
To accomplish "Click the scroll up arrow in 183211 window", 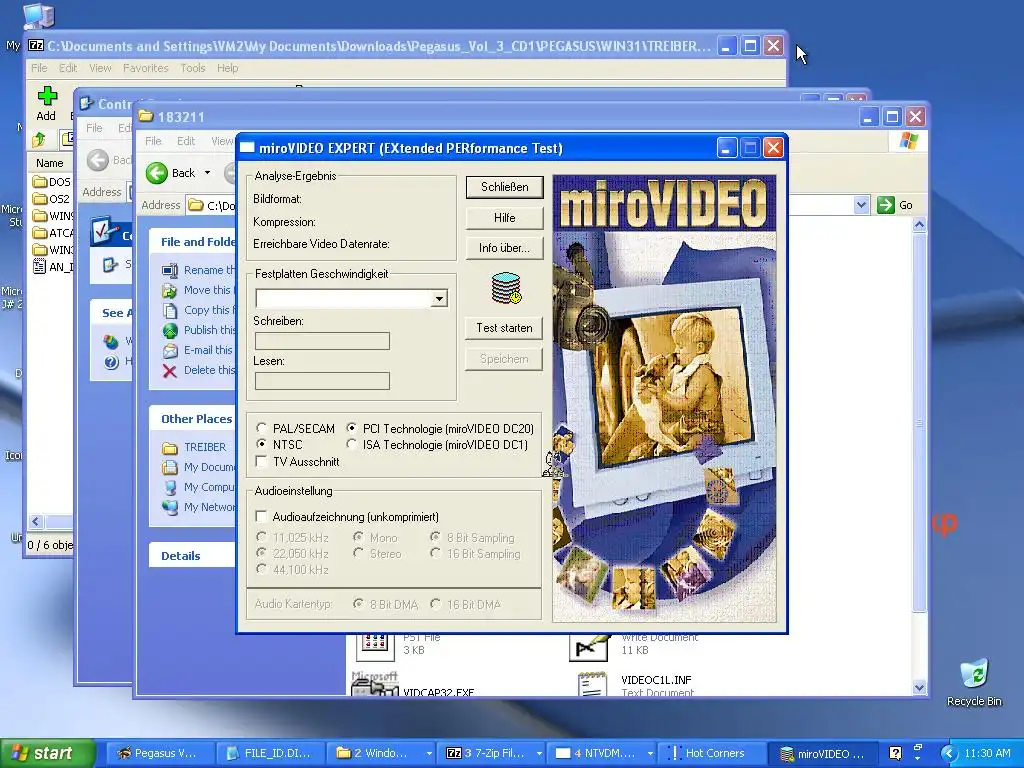I will [919, 225].
